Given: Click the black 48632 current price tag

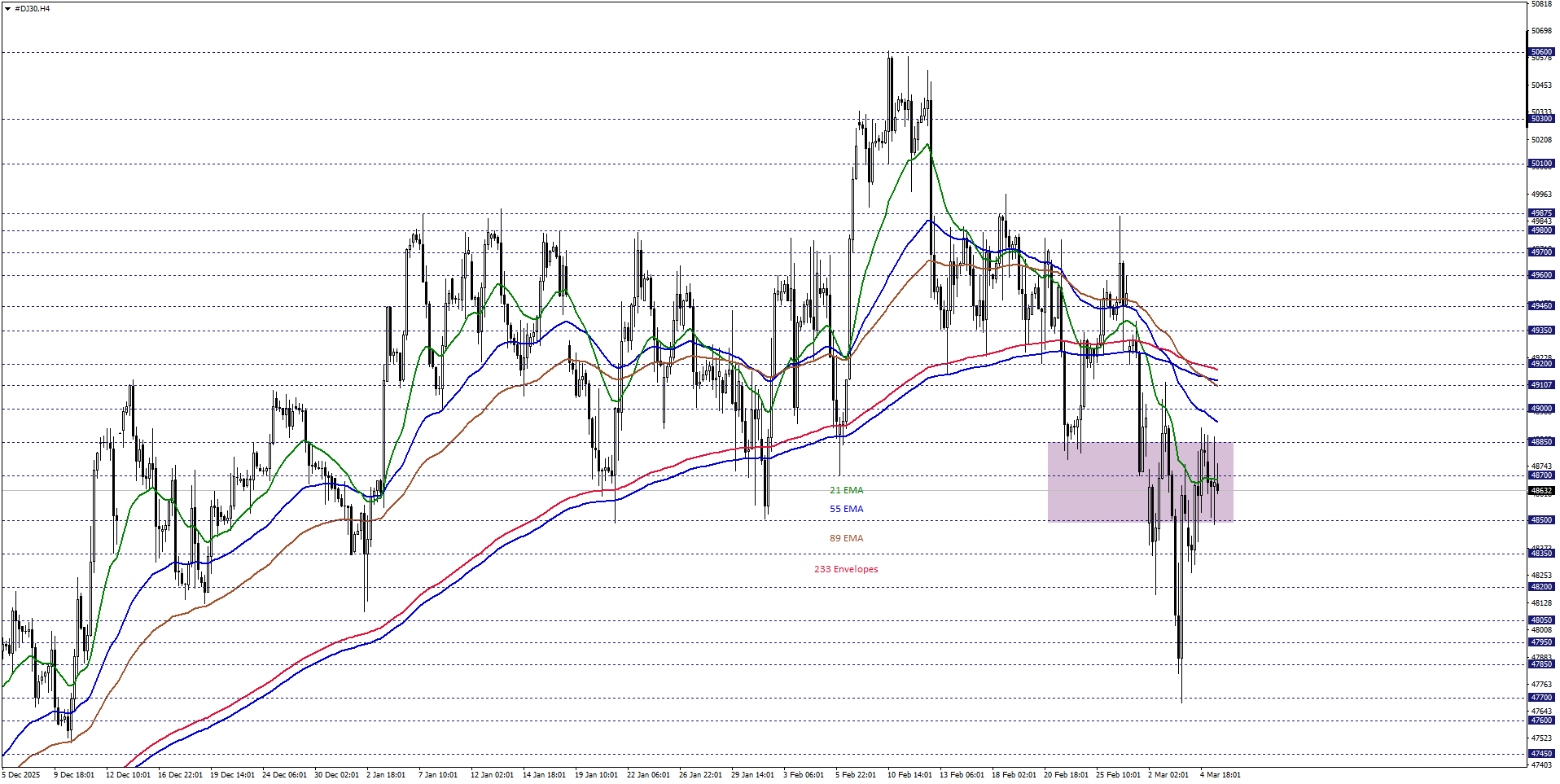Looking at the screenshot, I should (x=1541, y=491).
